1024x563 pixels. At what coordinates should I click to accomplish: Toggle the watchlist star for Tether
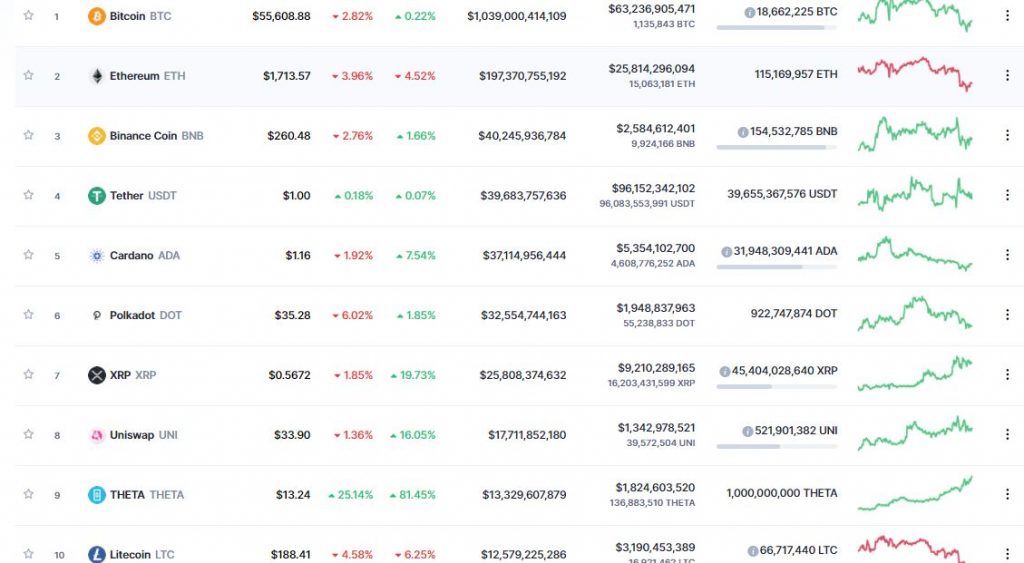pos(28,195)
